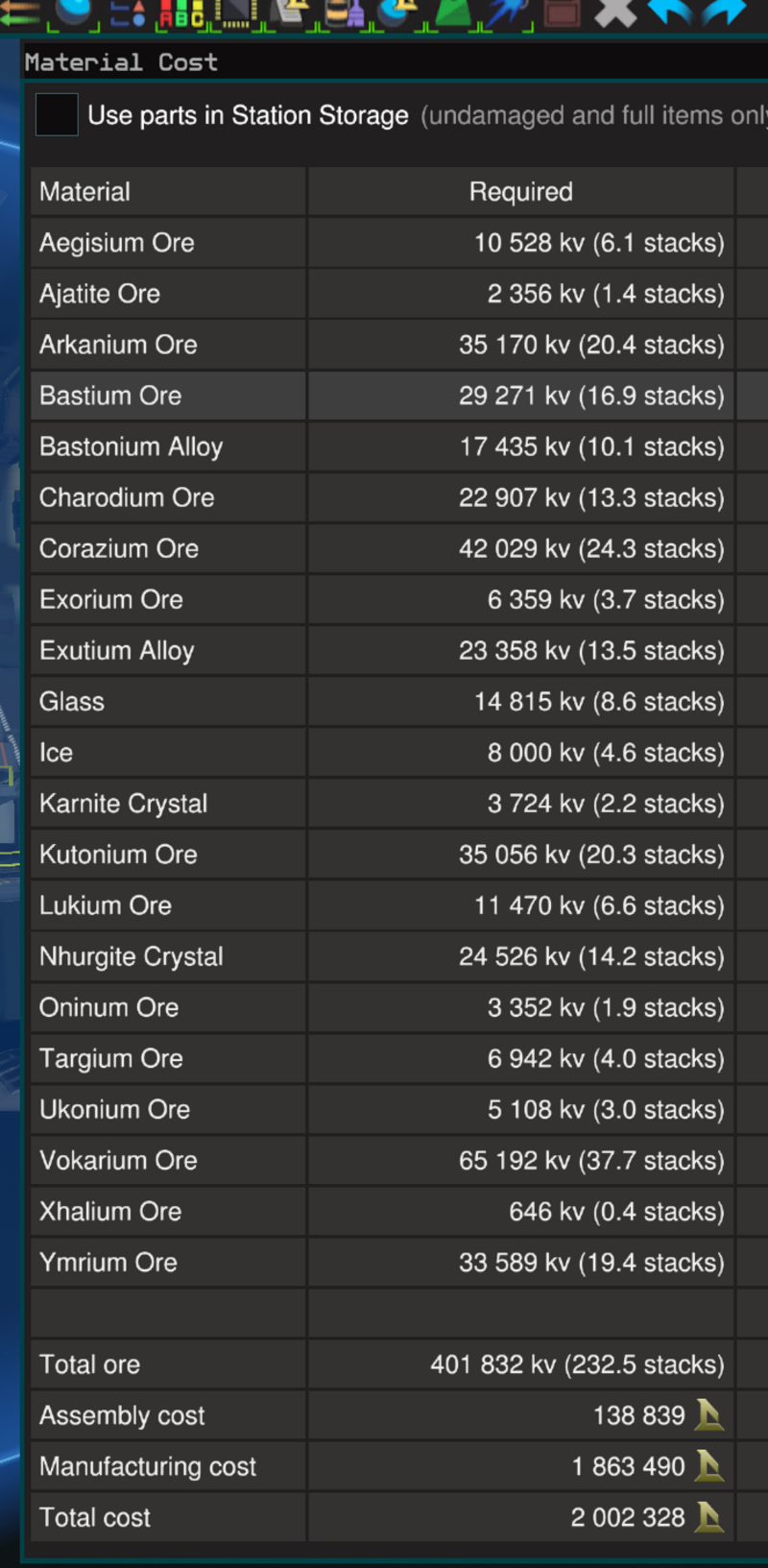Enable Use parts in Station Storage checkbox

56,115
